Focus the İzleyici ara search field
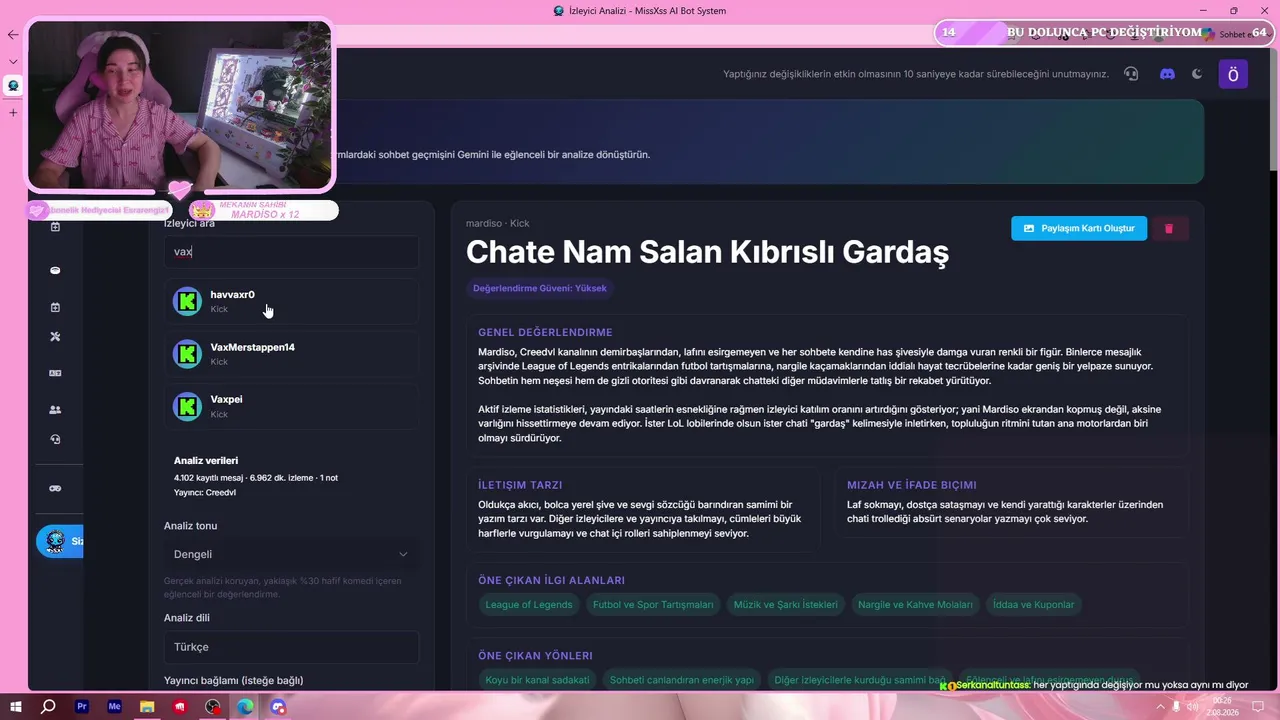This screenshot has width=1280, height=720. click(x=291, y=252)
